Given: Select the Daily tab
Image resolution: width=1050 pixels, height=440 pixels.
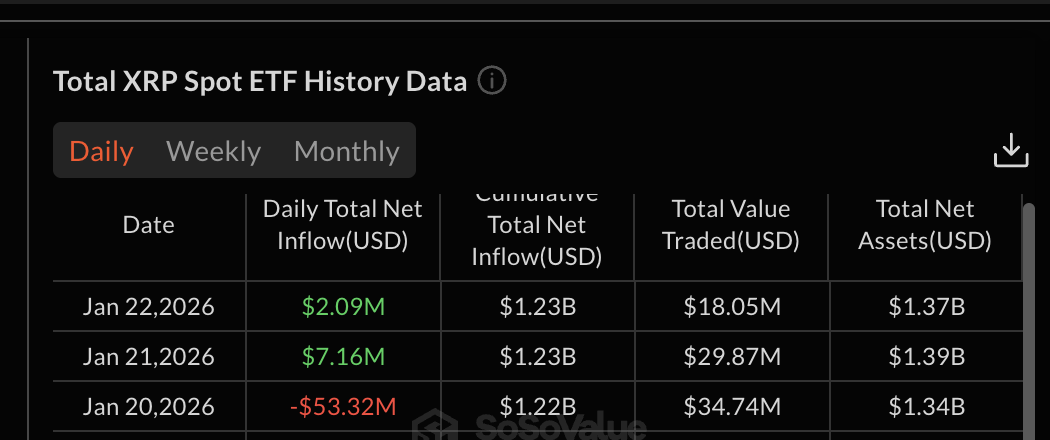Looking at the screenshot, I should tap(101, 151).
